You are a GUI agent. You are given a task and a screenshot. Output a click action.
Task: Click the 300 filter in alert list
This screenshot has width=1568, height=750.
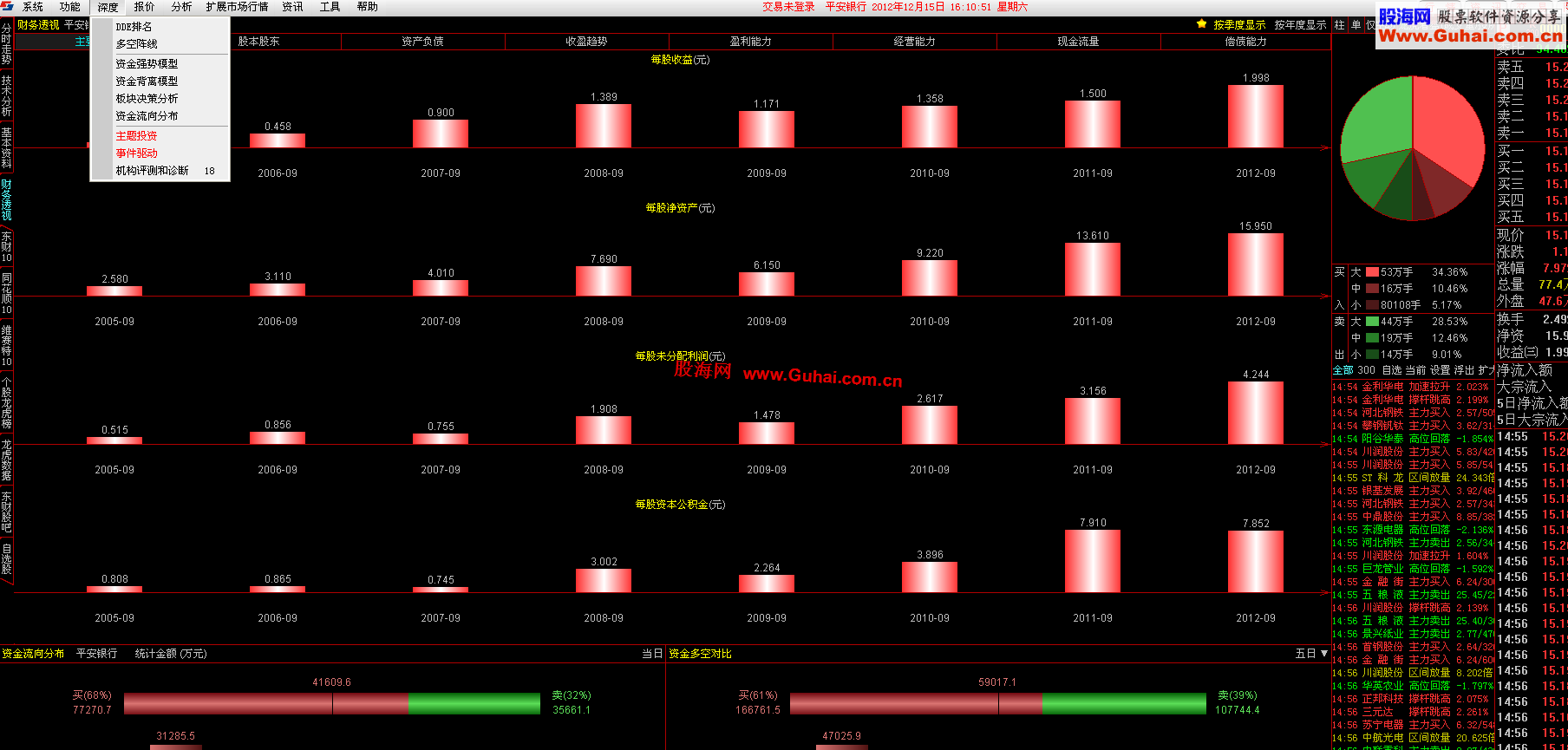tap(1367, 370)
